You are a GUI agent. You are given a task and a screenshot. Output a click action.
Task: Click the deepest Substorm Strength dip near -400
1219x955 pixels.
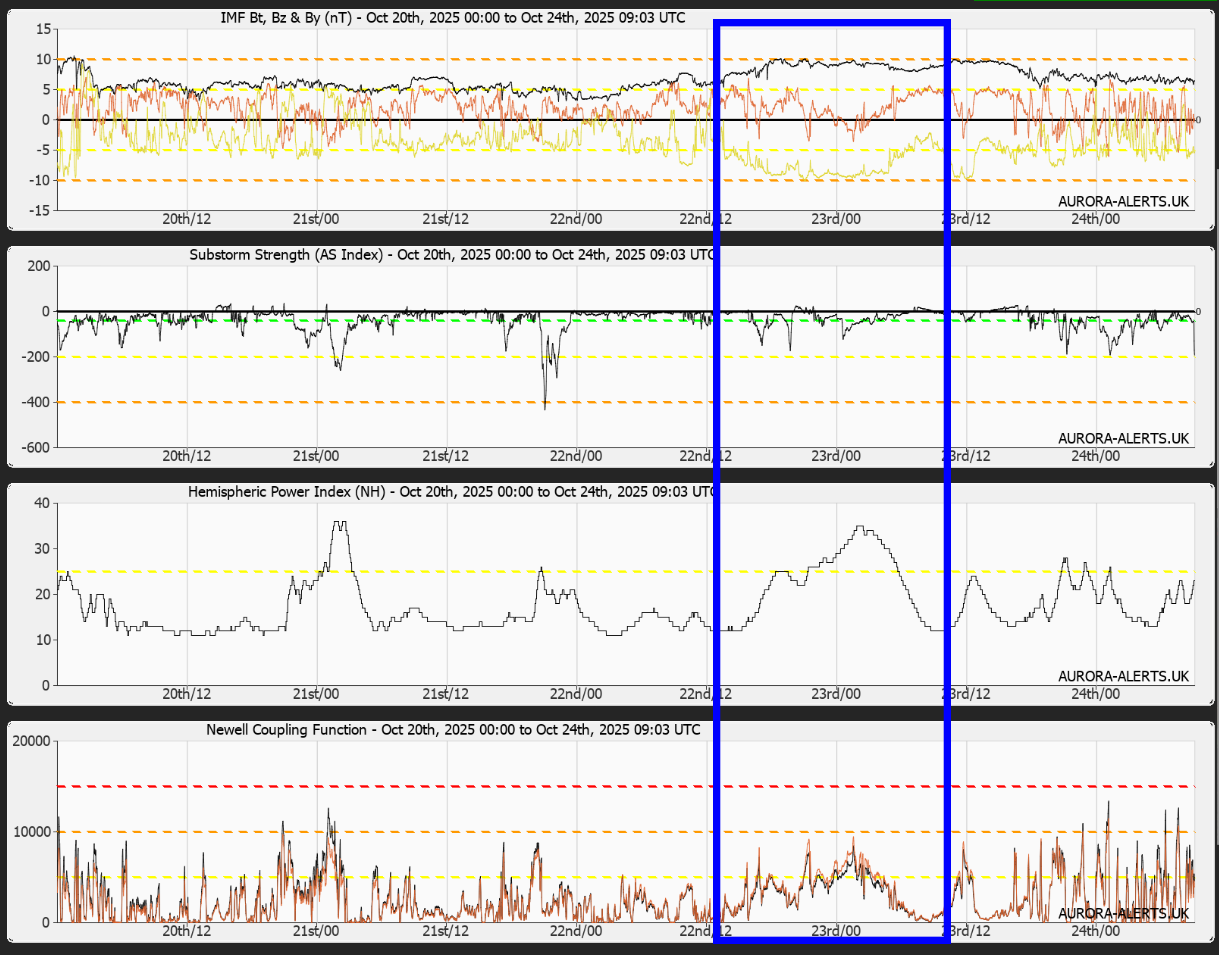[545, 407]
